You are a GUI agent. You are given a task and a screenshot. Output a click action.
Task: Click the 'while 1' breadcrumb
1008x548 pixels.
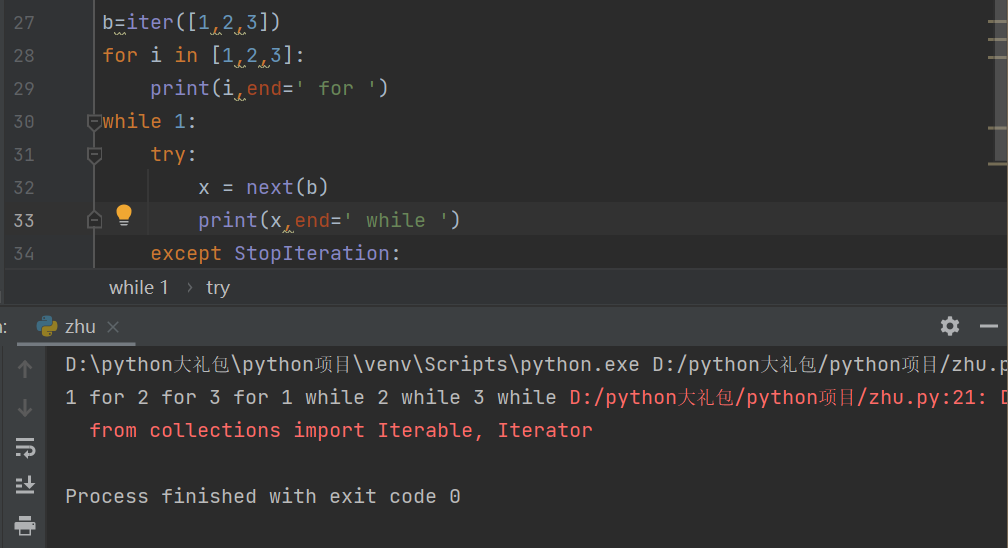(138, 288)
